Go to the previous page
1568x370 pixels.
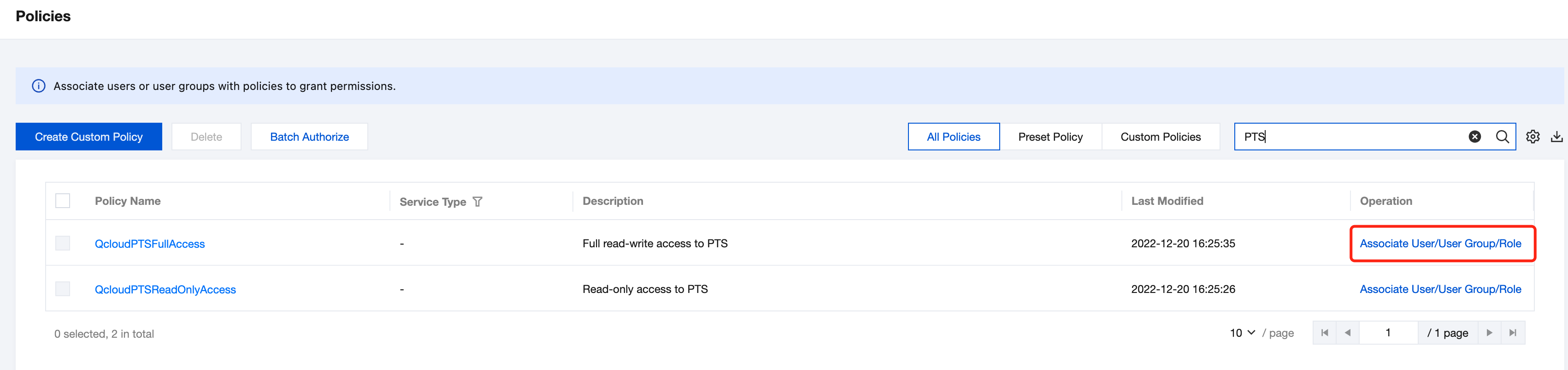click(1348, 333)
